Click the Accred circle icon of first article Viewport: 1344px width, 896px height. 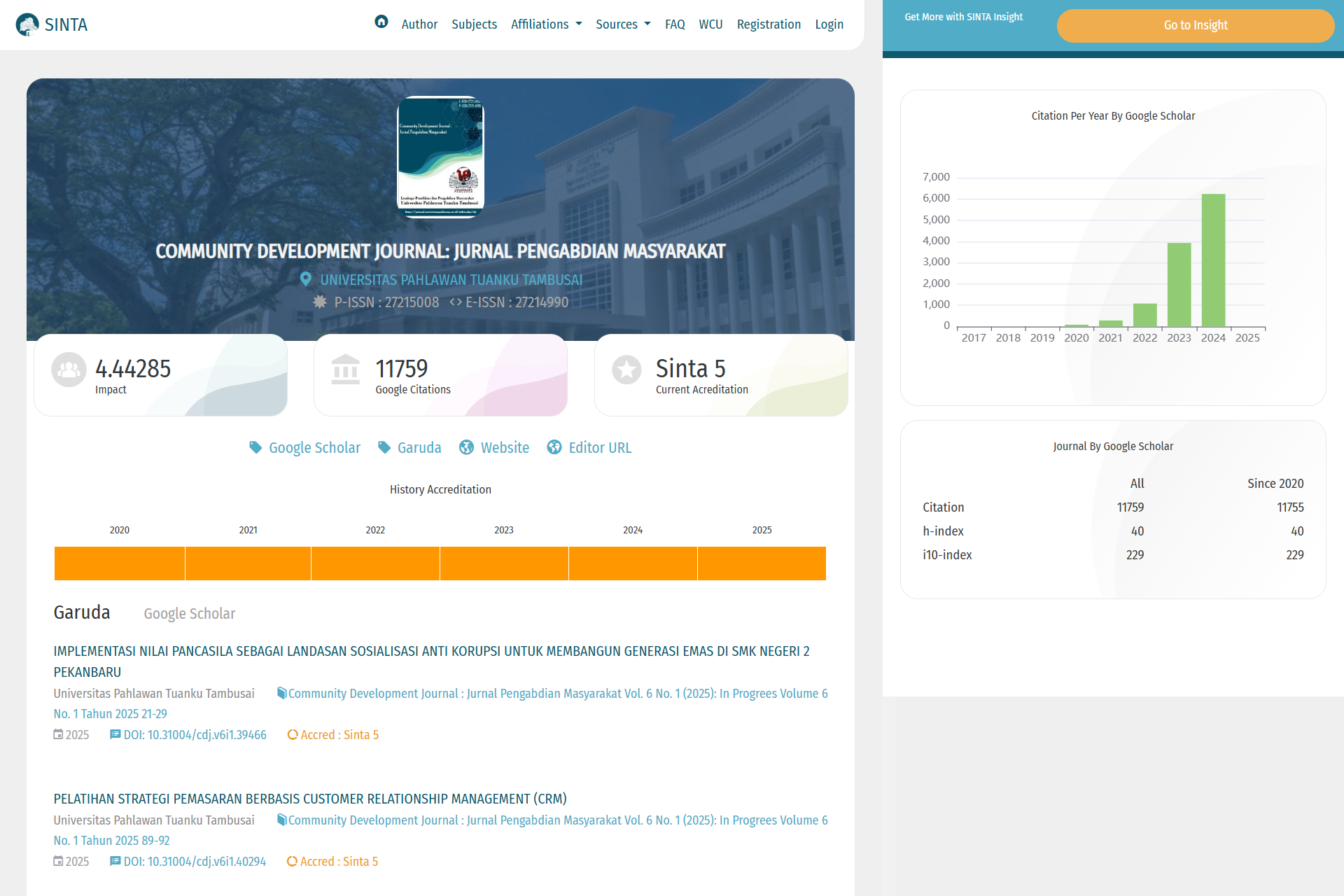click(x=293, y=734)
